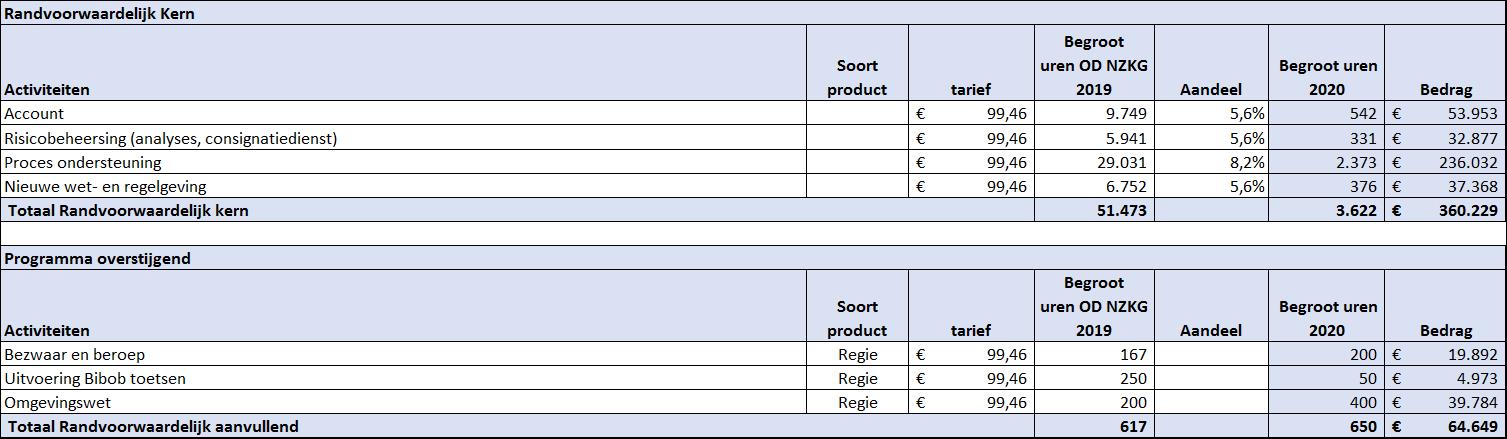
Task: Select the 29.031 budgeted hours cell
Action: click(1122, 162)
